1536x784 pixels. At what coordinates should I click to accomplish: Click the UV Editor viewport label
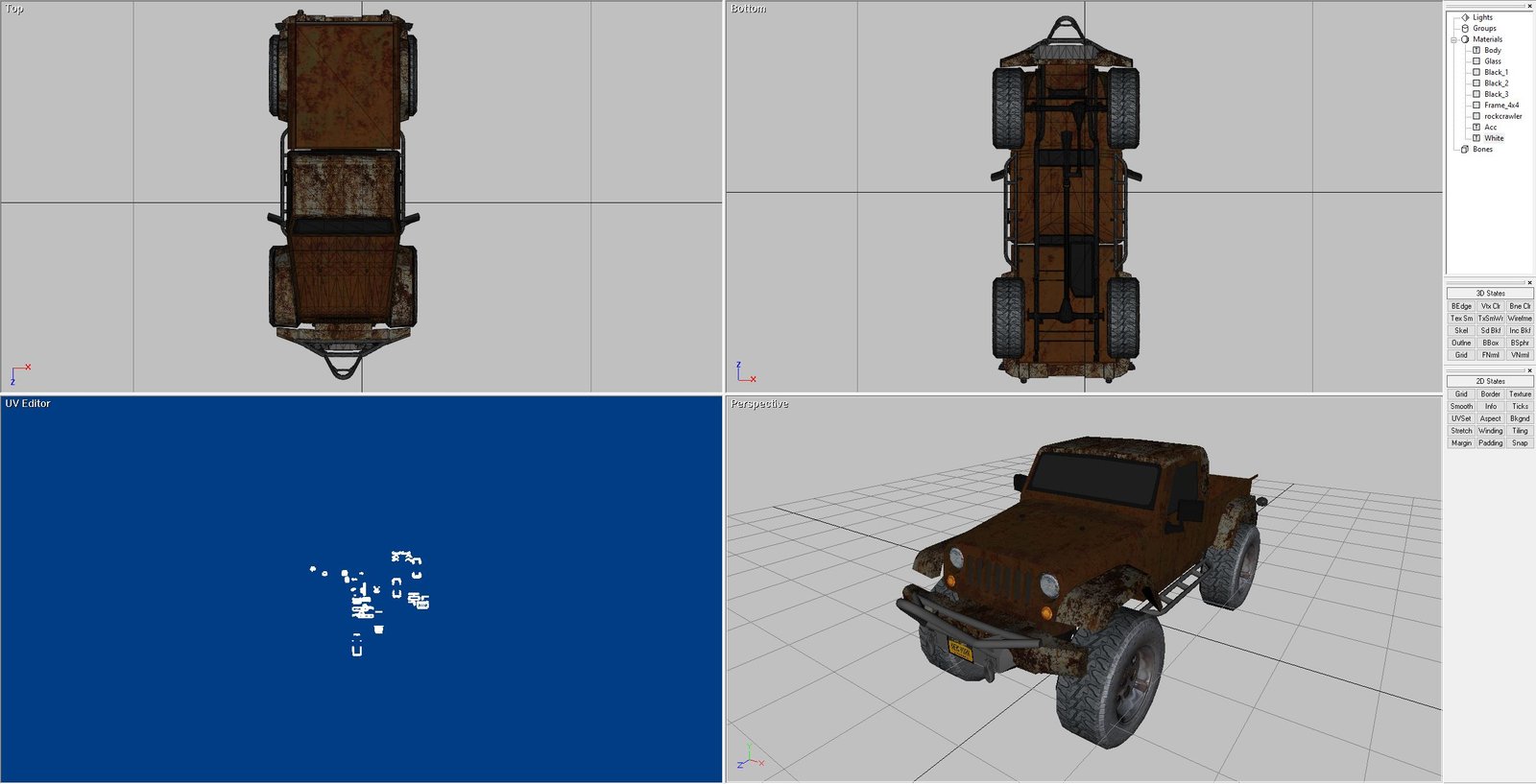pos(28,404)
